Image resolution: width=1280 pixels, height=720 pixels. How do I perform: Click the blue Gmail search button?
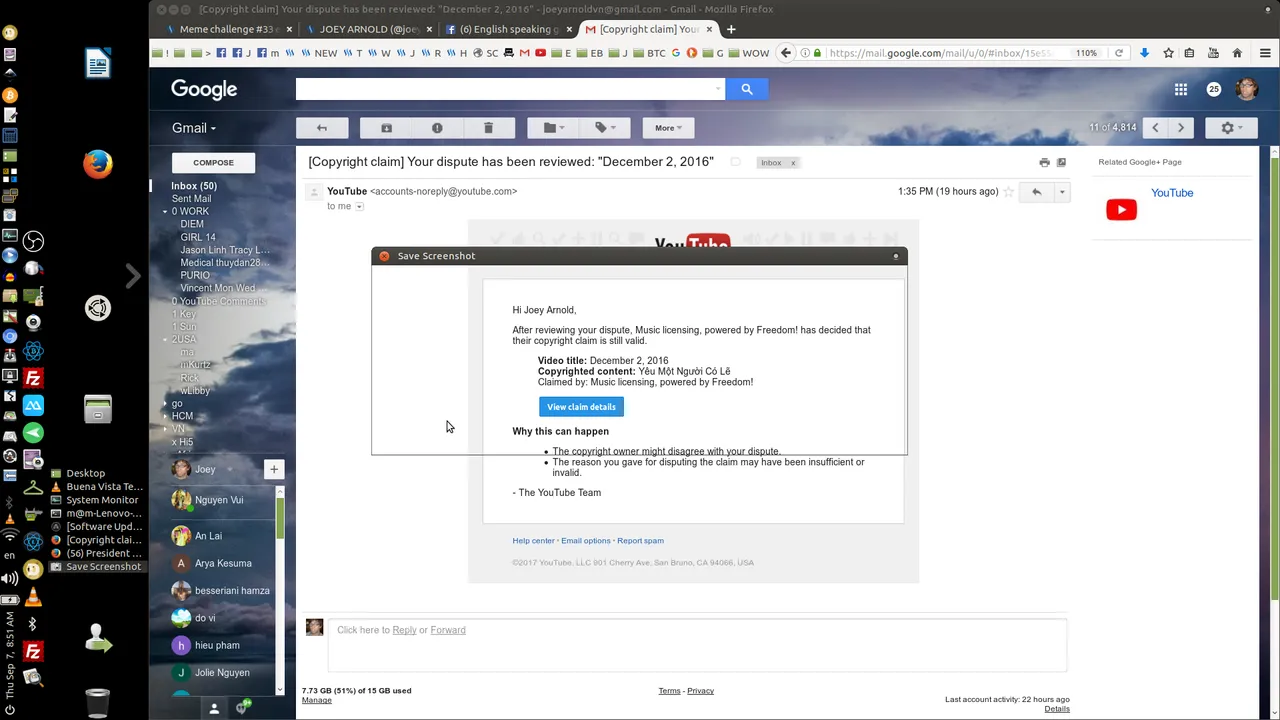746,89
